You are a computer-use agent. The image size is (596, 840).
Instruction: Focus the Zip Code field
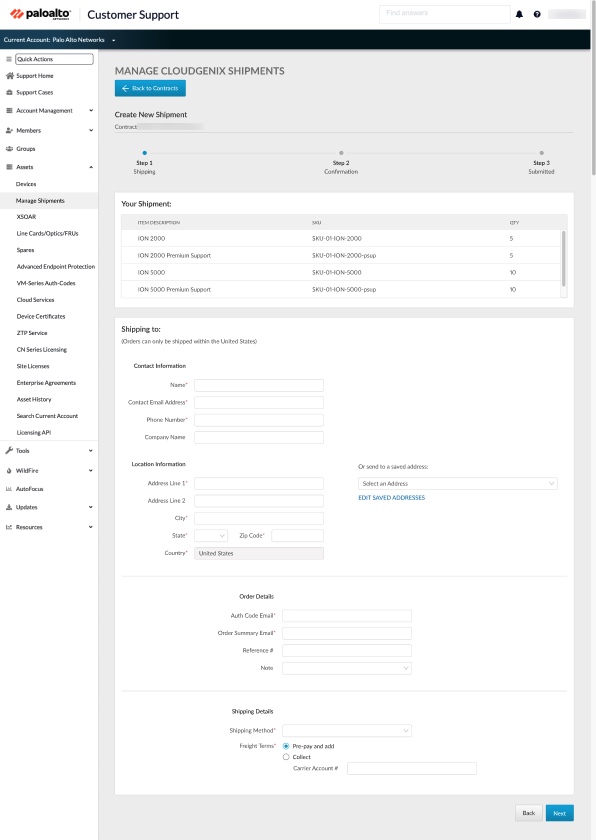point(297,535)
